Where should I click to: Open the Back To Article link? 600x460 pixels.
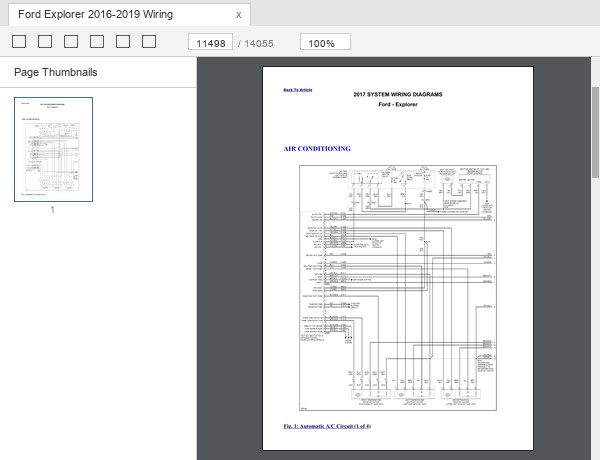coord(298,90)
